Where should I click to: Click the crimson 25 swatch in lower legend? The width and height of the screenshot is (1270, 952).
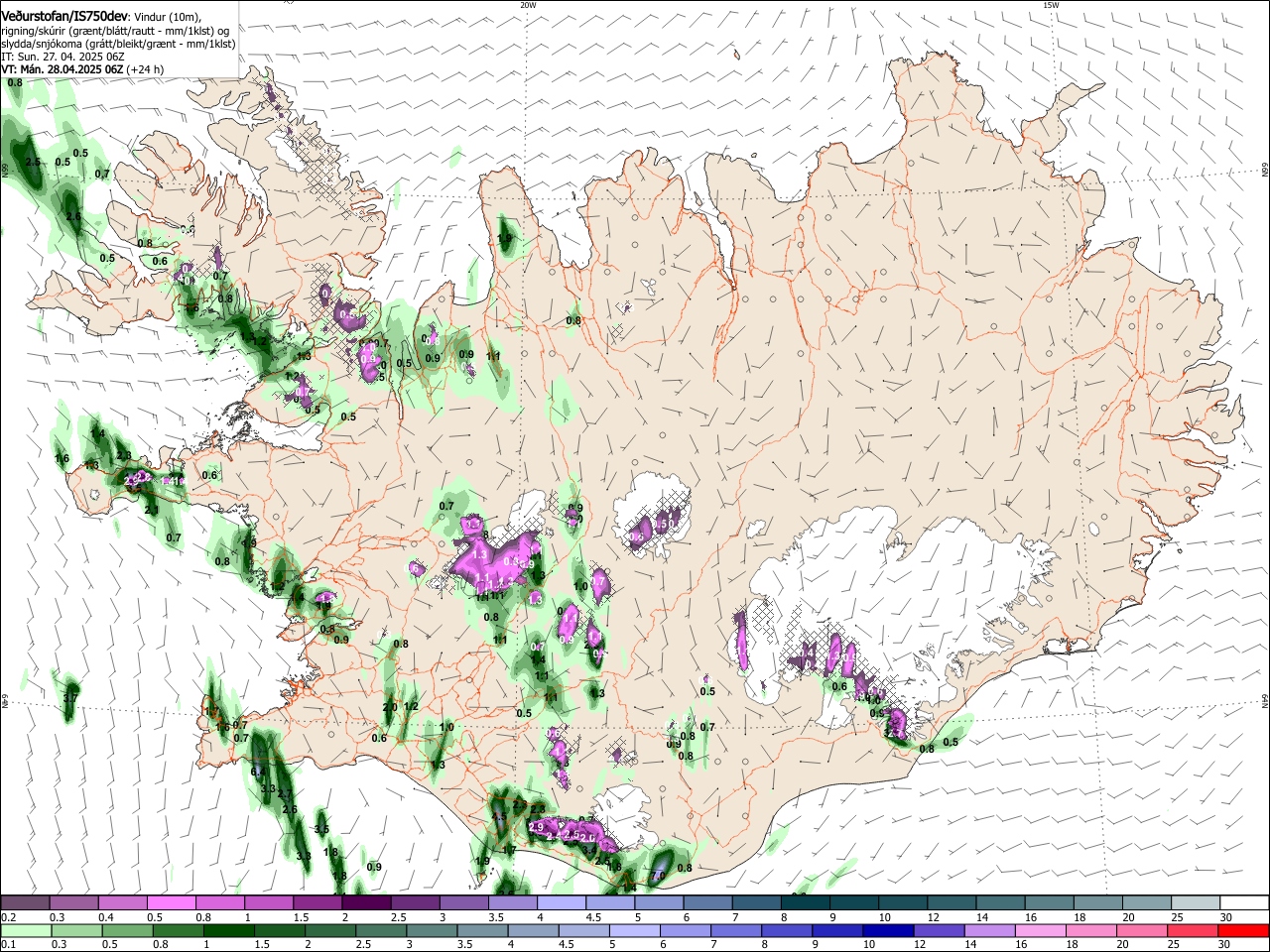pyautogui.click(x=1195, y=931)
